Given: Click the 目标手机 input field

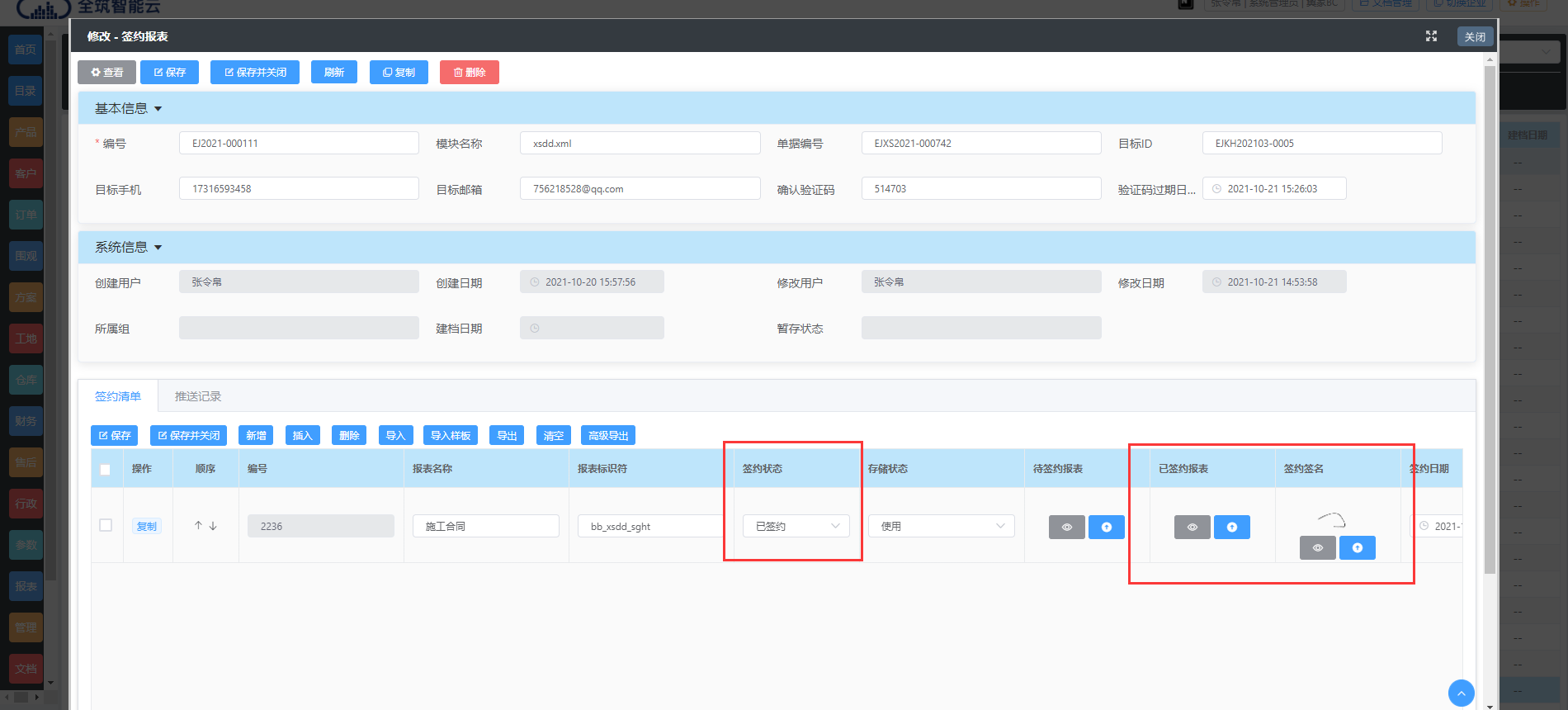Looking at the screenshot, I should click(x=299, y=189).
